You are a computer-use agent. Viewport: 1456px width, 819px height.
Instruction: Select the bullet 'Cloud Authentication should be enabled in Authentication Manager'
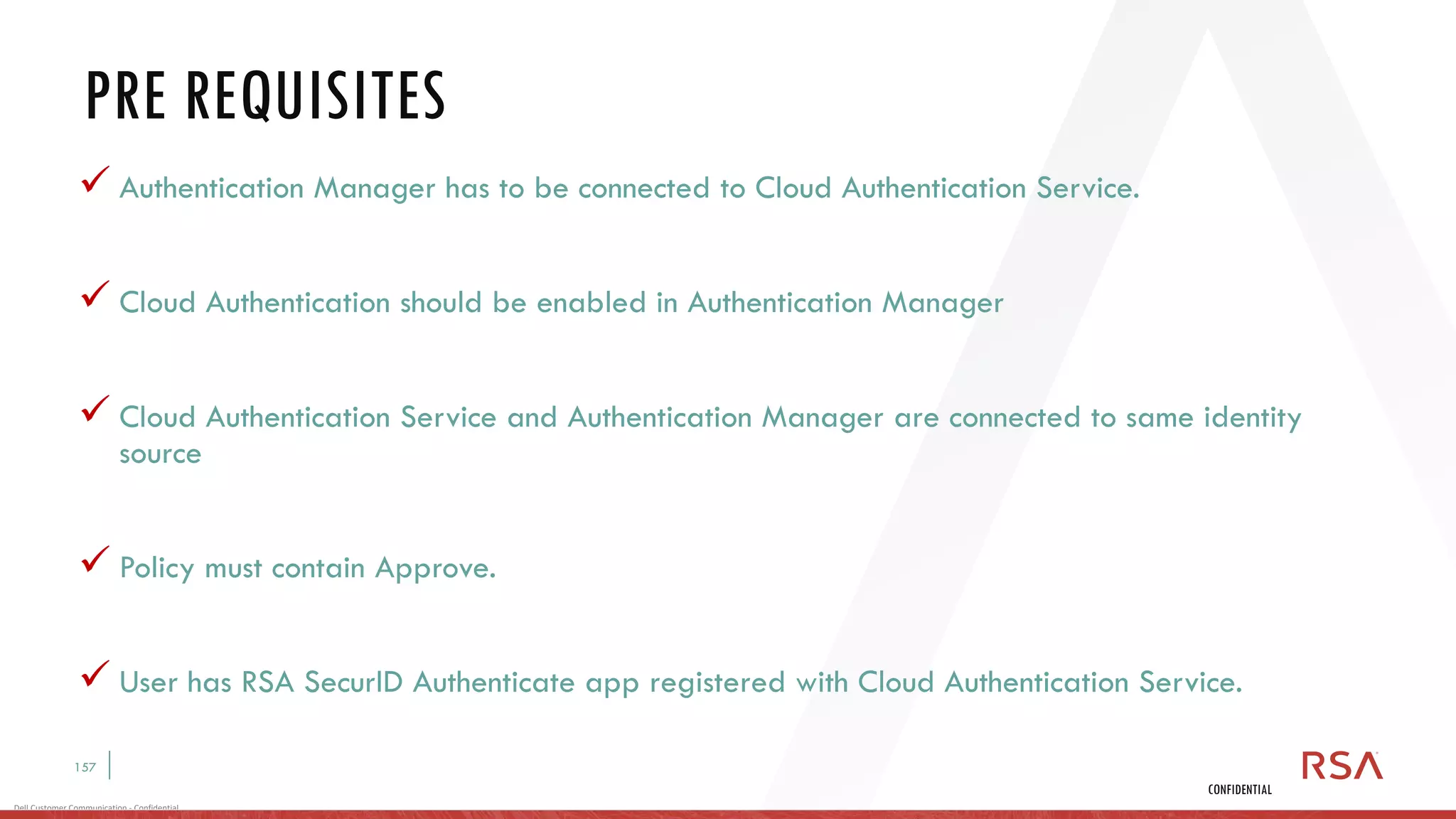click(x=561, y=303)
